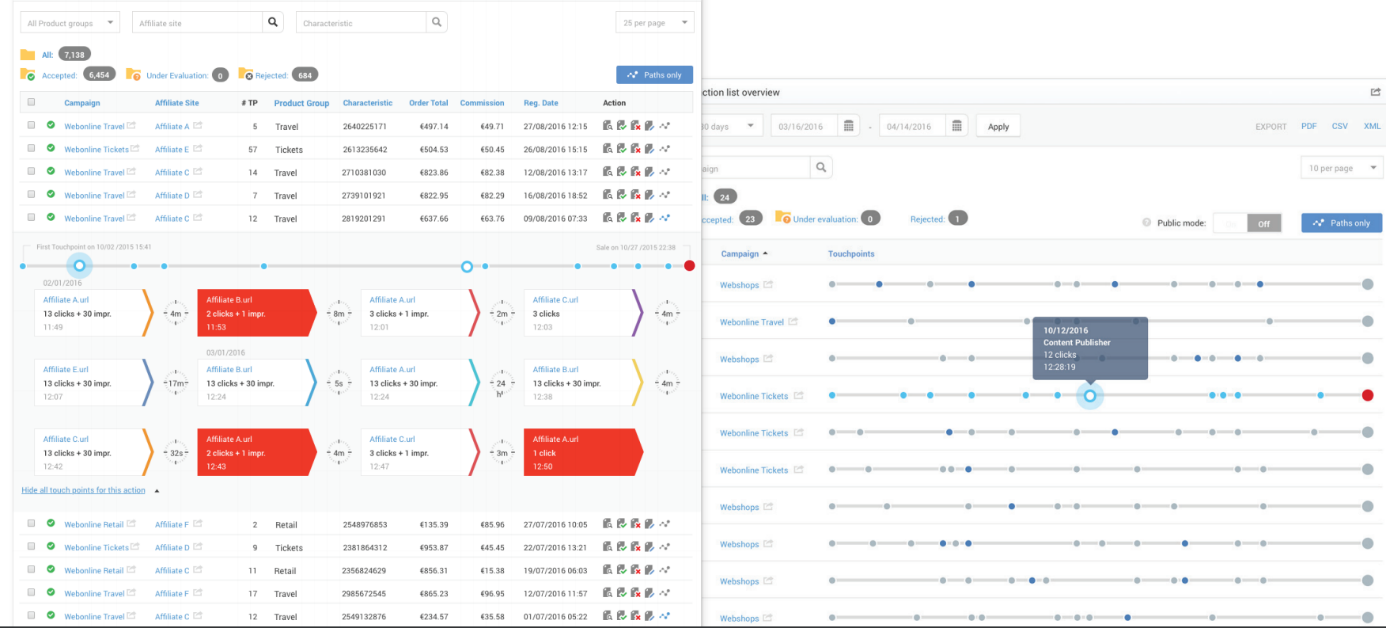Check the box for the Affiliate A €497.14 row
This screenshot has width=1386, height=628.
coord(31,125)
